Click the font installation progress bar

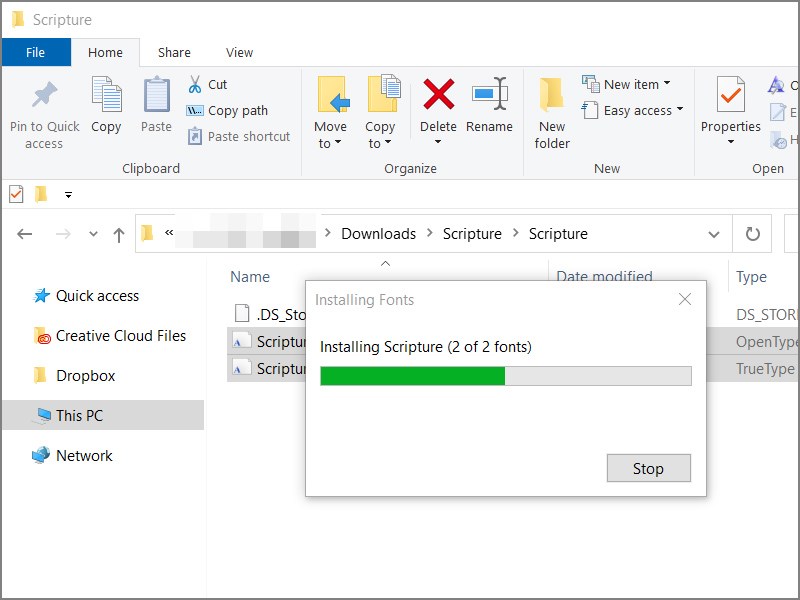click(506, 376)
